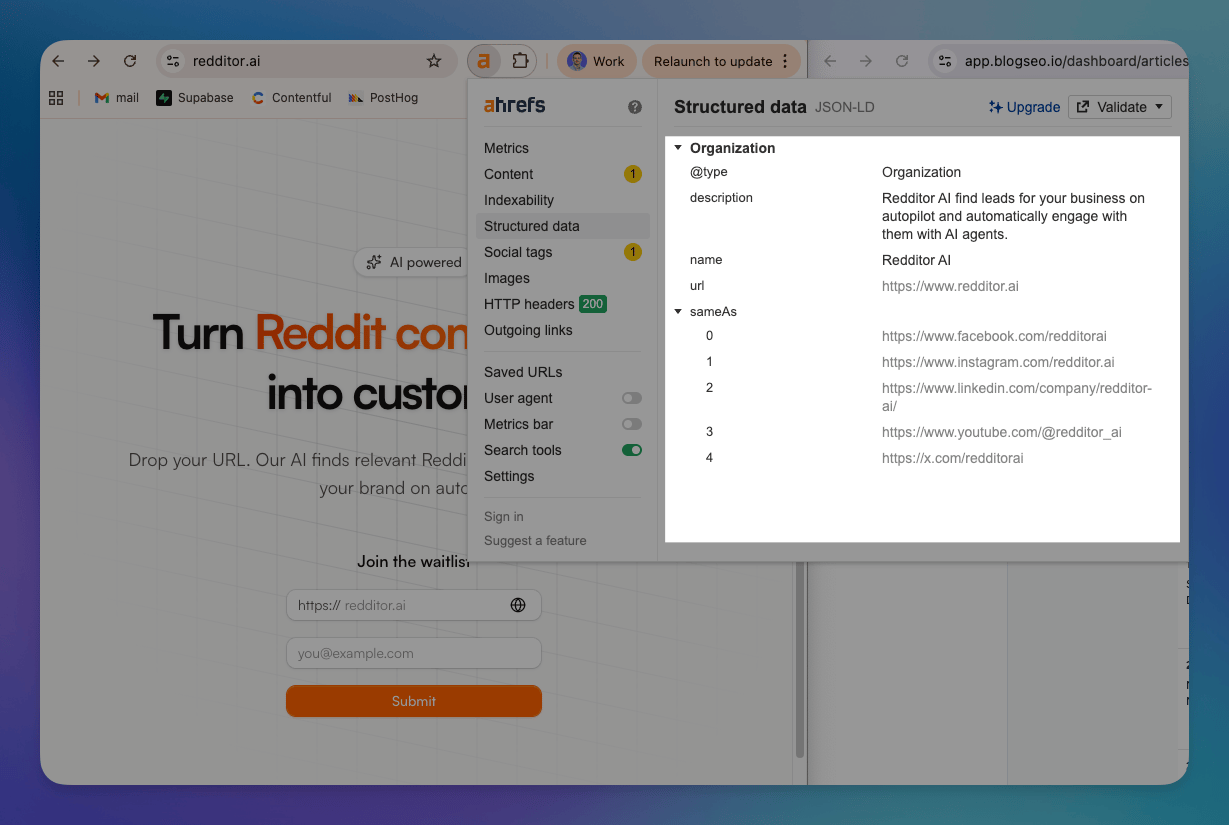Click the orange Submit button
Image resolution: width=1229 pixels, height=825 pixels.
(414, 701)
